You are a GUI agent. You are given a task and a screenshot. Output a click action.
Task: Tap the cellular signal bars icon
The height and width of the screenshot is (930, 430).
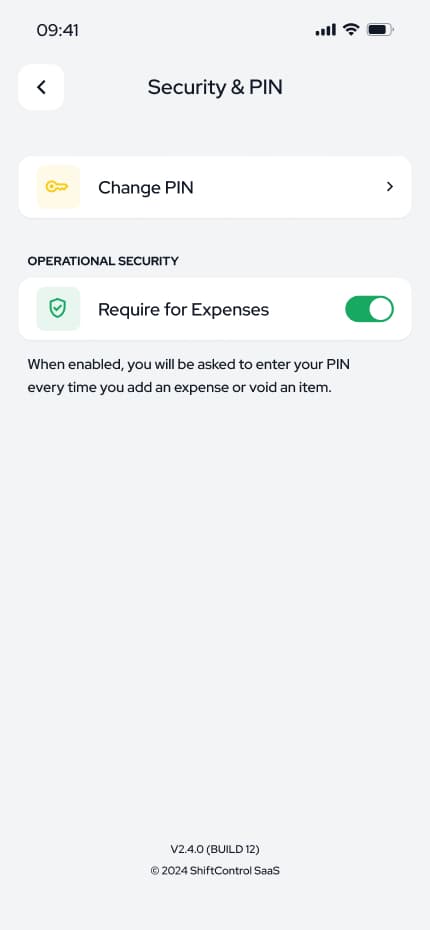tap(326, 30)
